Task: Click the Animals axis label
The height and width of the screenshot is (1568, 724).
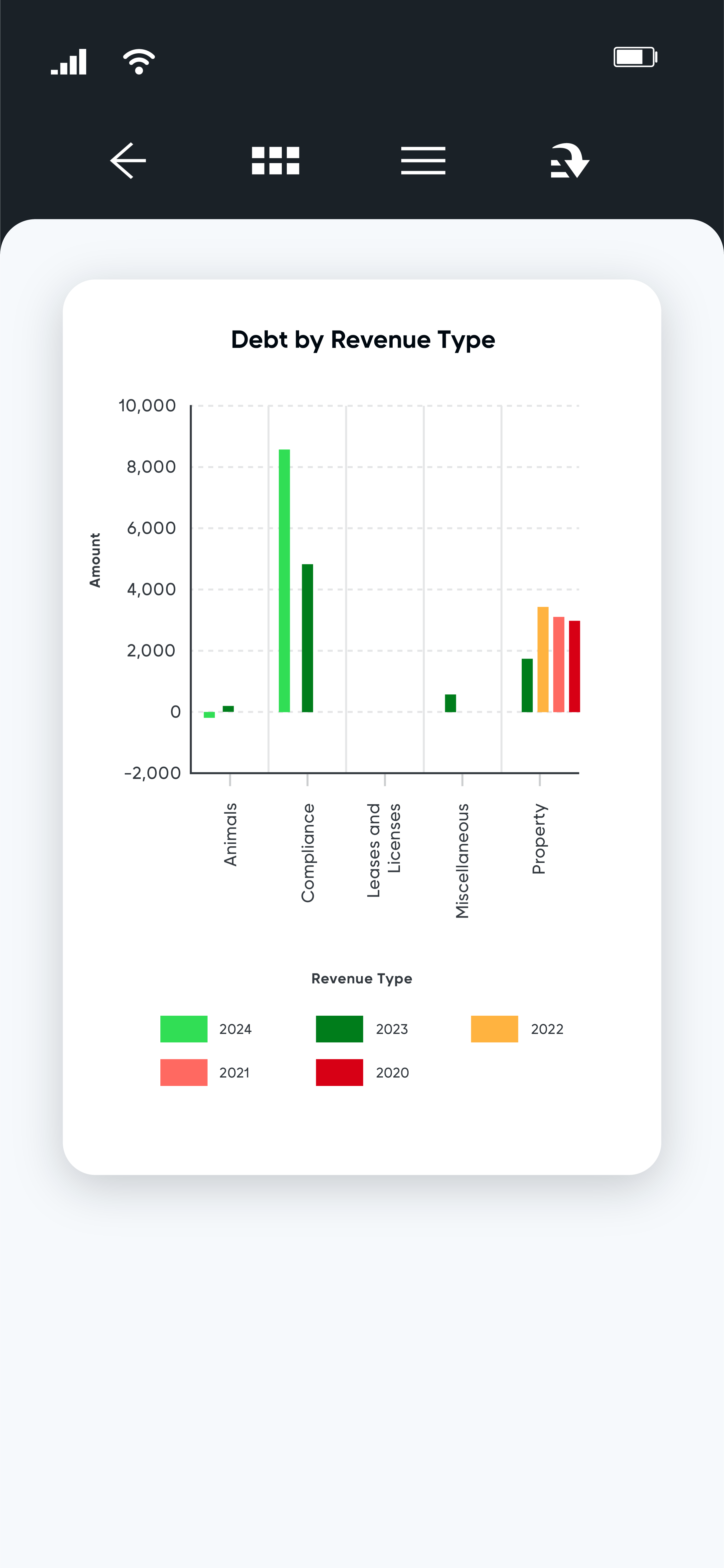Action: coord(230,835)
